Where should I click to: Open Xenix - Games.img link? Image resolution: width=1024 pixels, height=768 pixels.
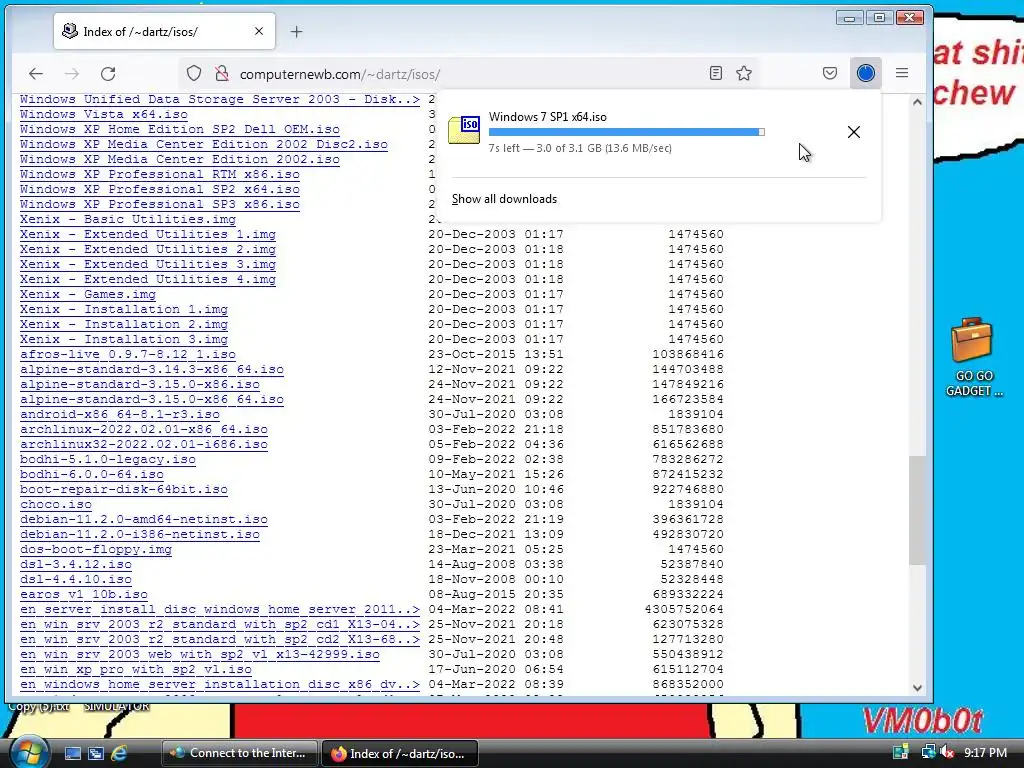point(88,295)
